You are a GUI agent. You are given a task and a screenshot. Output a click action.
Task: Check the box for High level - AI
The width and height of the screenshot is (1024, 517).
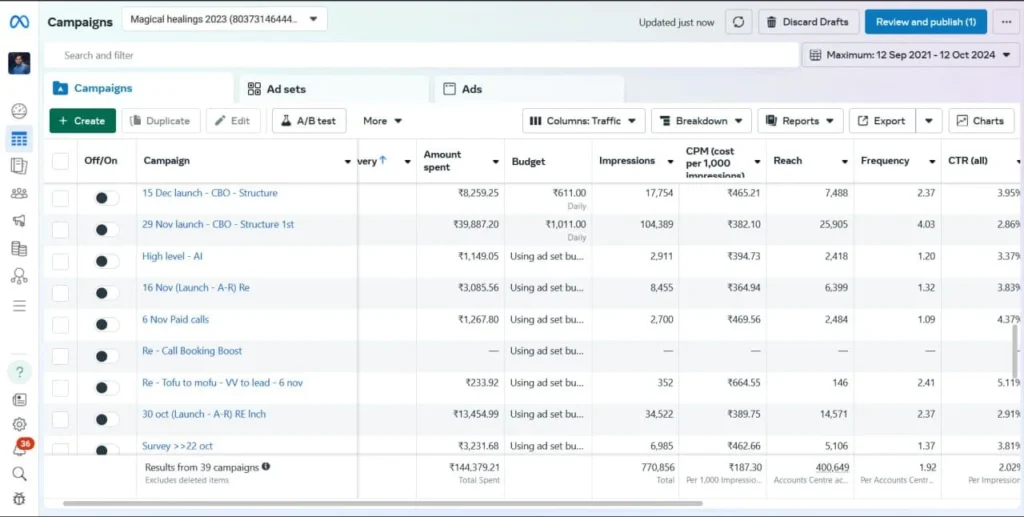pyautogui.click(x=61, y=261)
